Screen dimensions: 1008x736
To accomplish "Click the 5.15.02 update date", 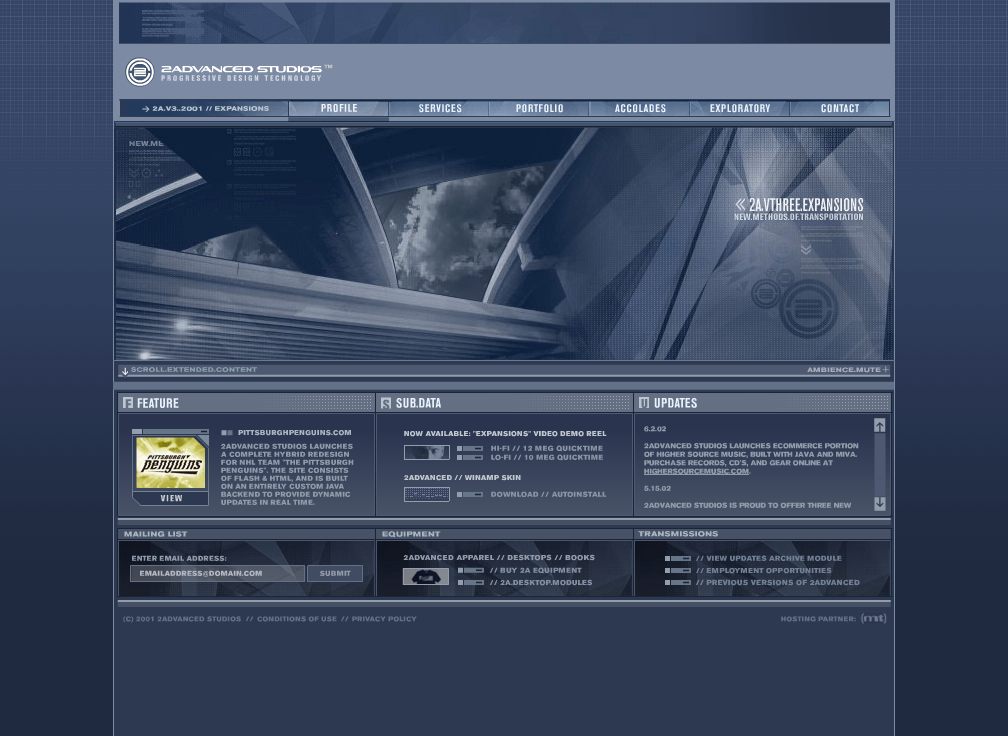I will tap(657, 489).
